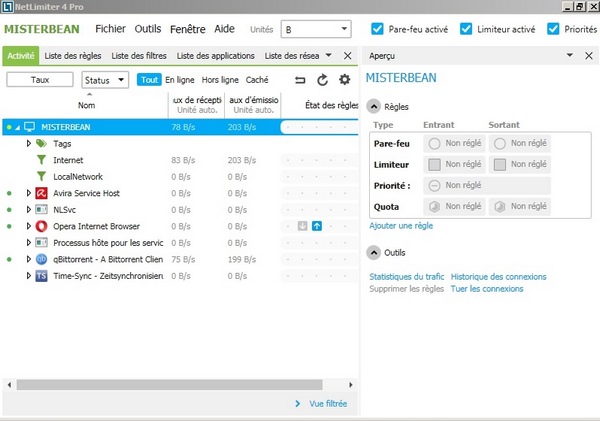This screenshot has width=600, height=421.
Task: Open the Fichier menu
Action: (110, 29)
